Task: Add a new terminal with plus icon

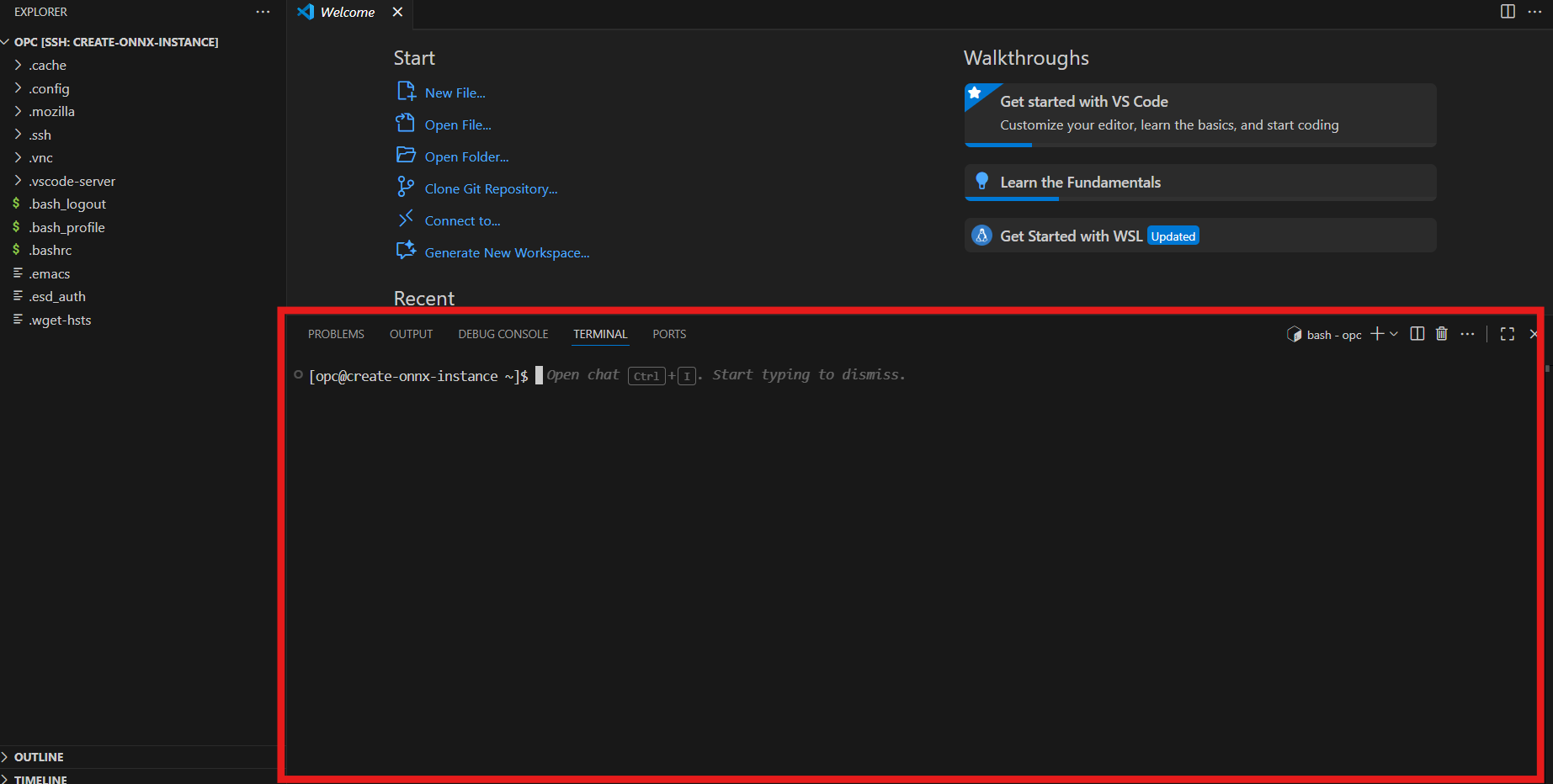Action: click(x=1377, y=334)
